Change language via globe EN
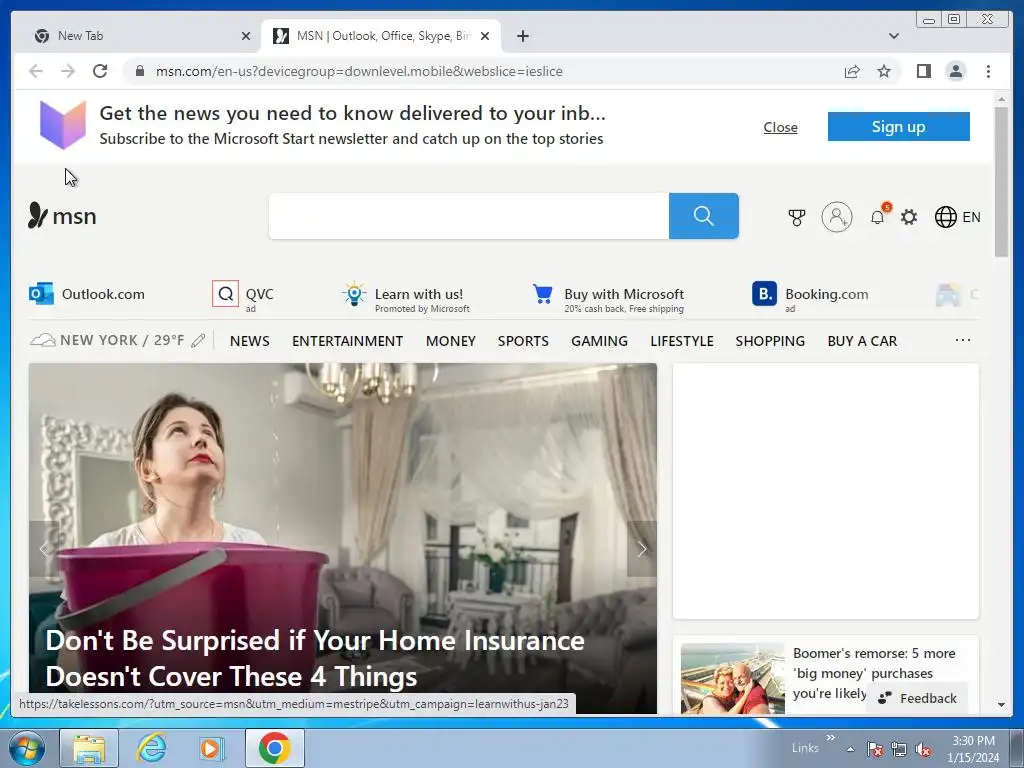Image resolution: width=1024 pixels, height=768 pixels. click(x=957, y=217)
